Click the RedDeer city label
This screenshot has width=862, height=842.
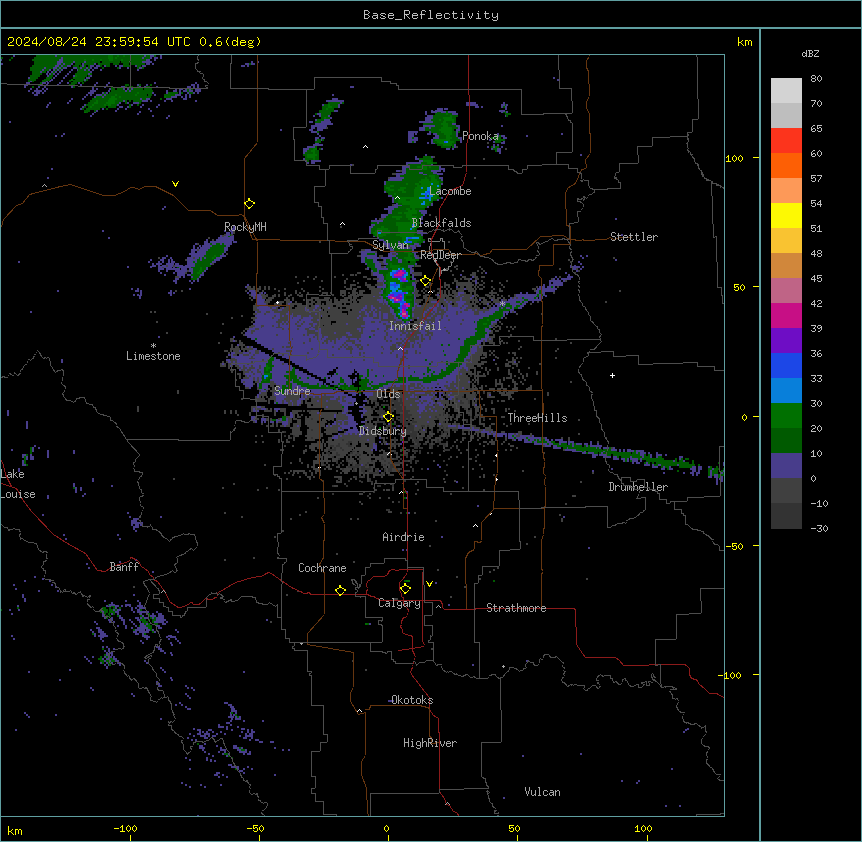(x=440, y=255)
